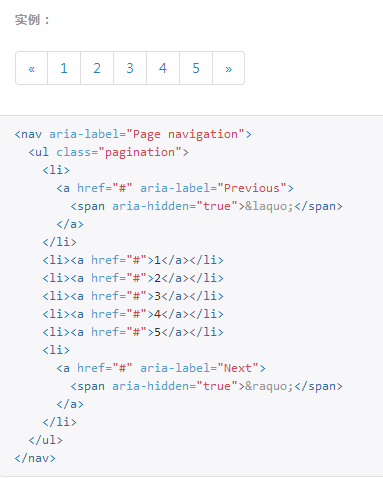Click the code line for list item 2
This screenshot has width=383, height=478.
pyautogui.click(x=133, y=278)
